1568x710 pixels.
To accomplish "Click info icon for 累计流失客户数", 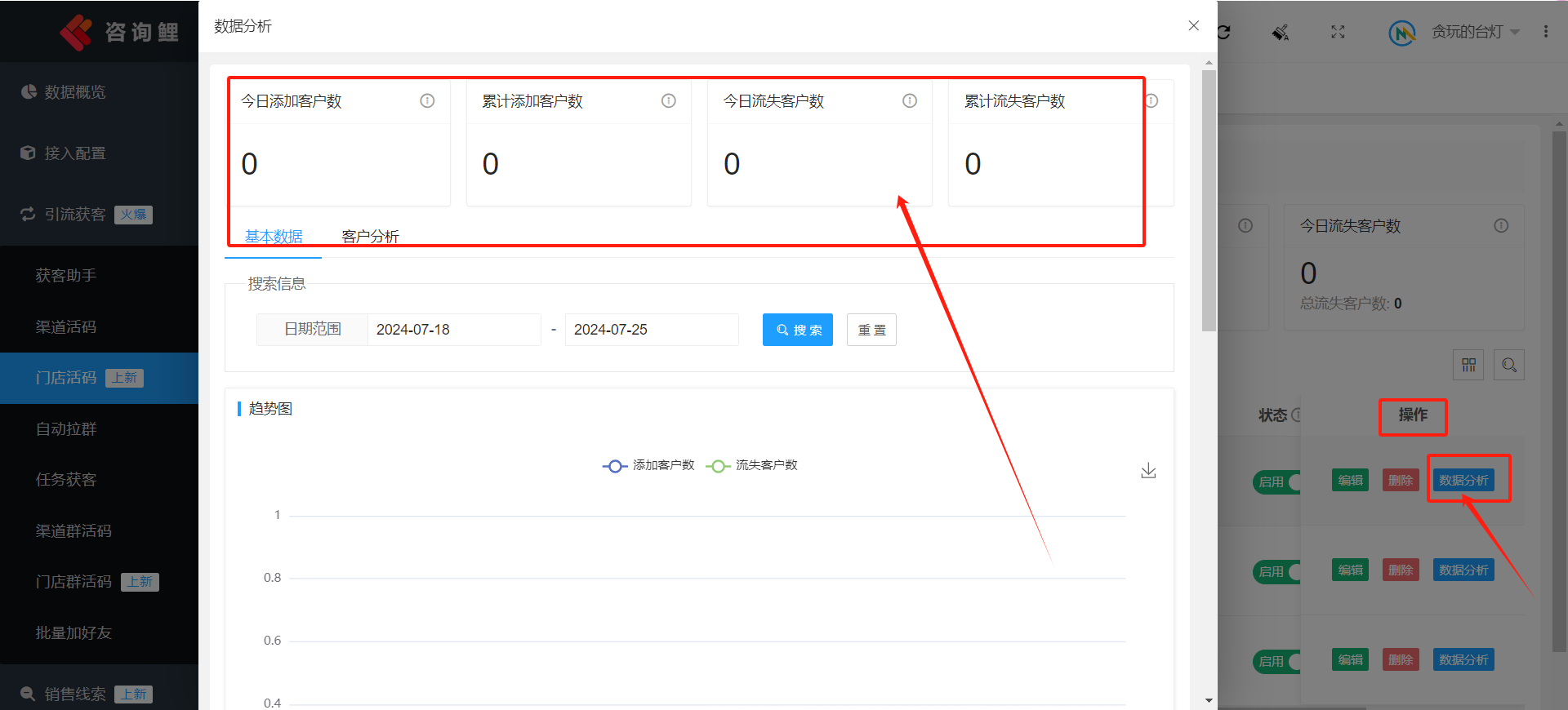I will point(1151,100).
